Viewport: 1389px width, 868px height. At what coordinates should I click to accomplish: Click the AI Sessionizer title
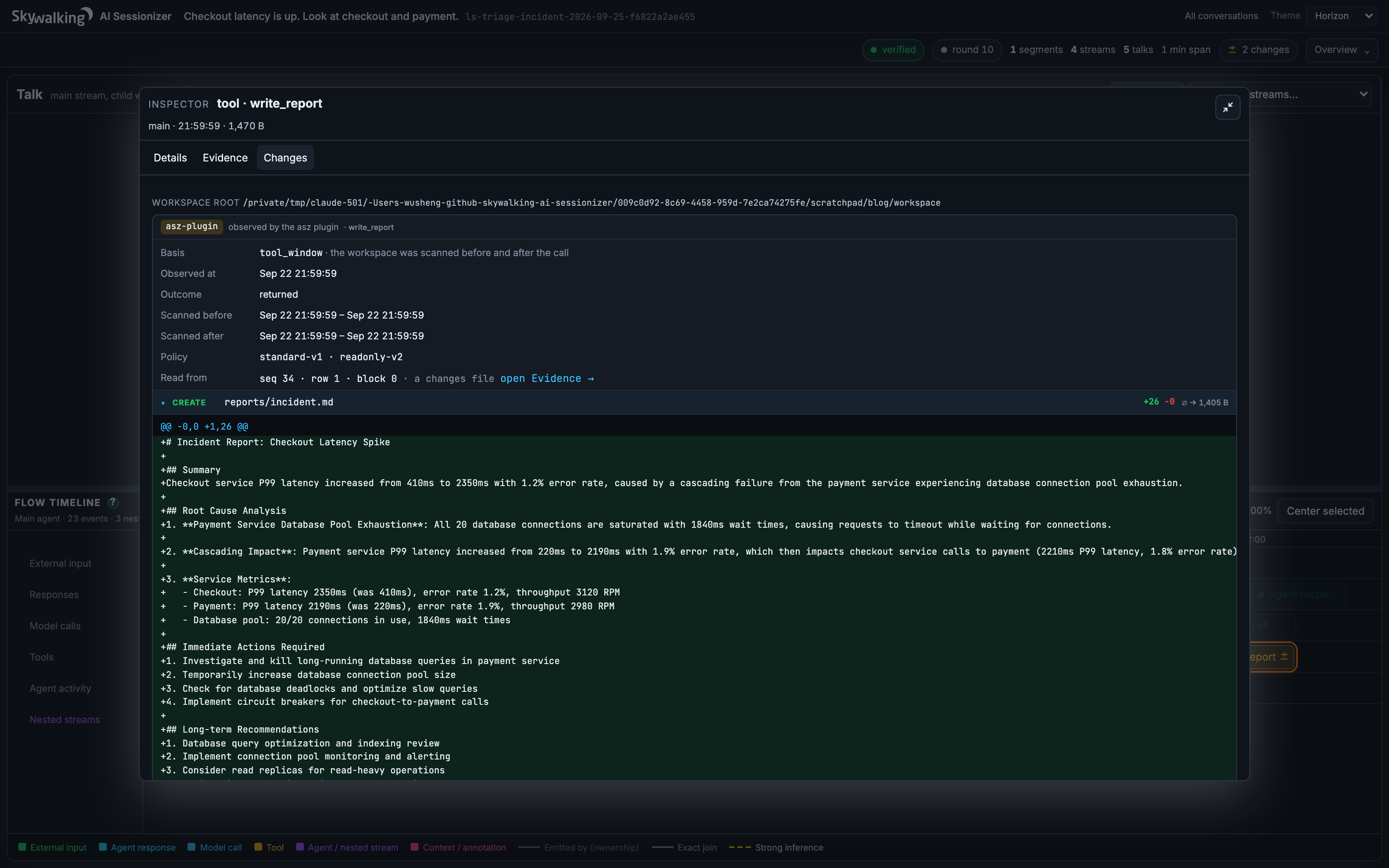point(135,16)
